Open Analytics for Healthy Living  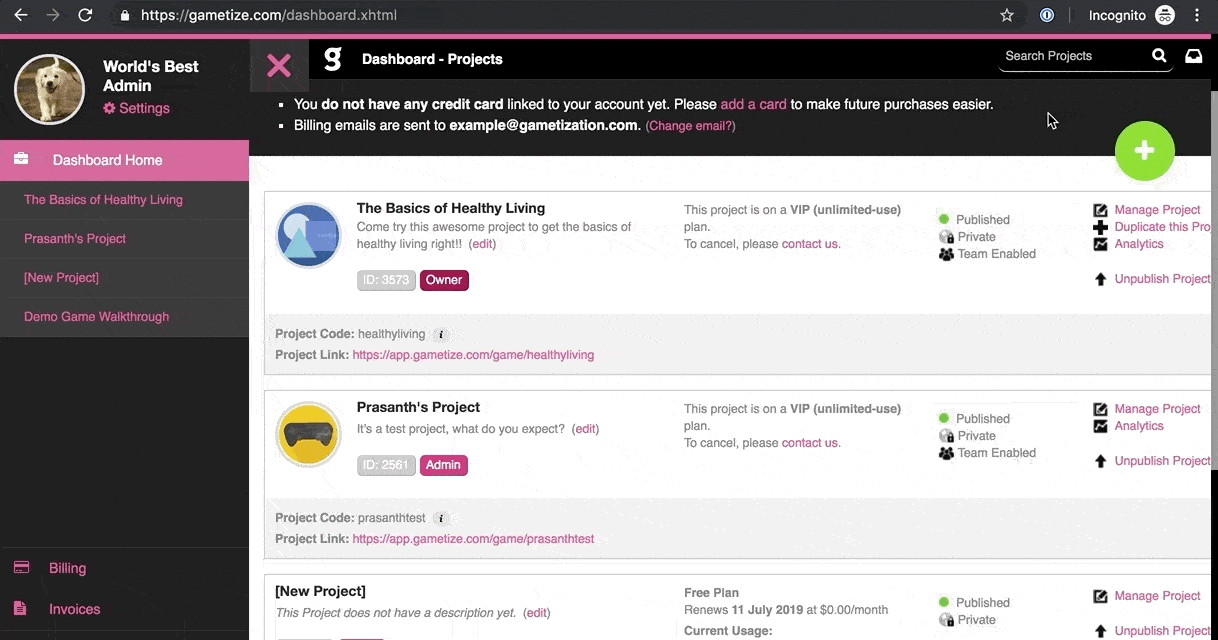pos(1139,244)
